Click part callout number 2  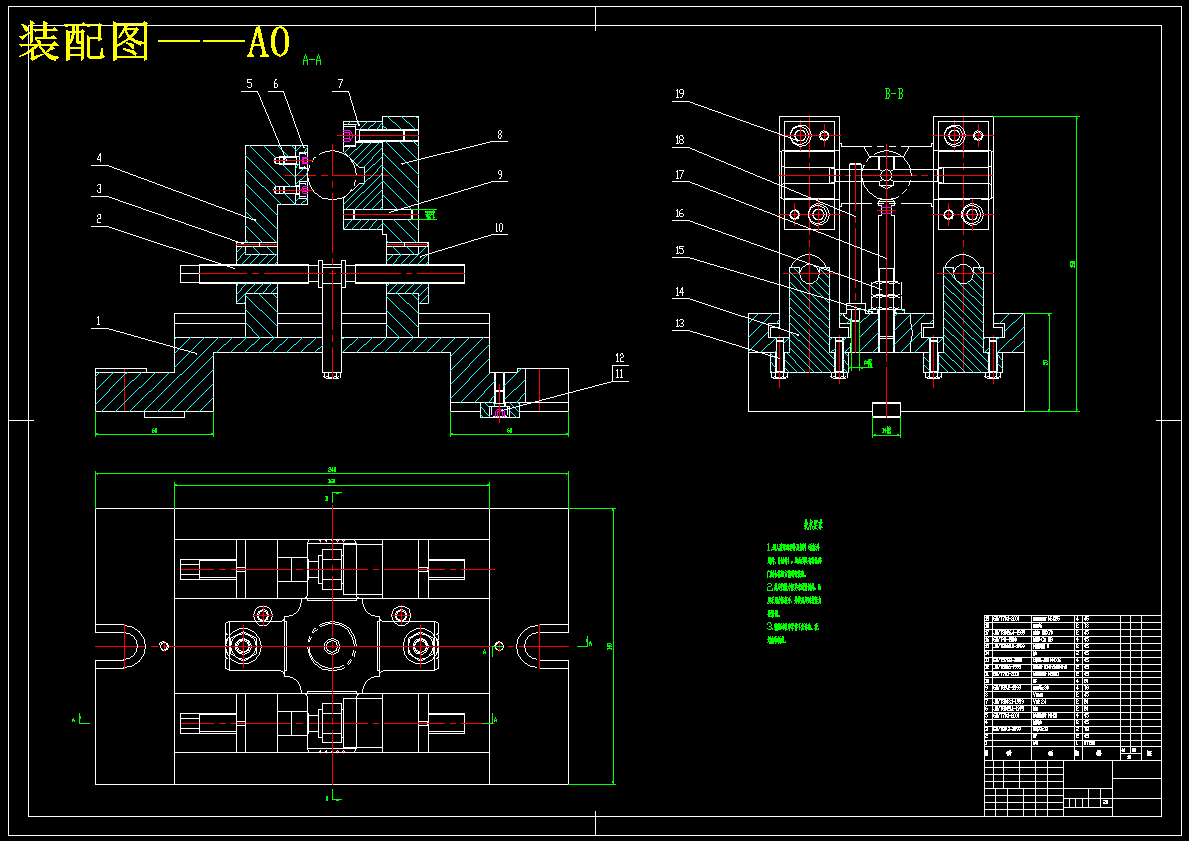(98, 218)
